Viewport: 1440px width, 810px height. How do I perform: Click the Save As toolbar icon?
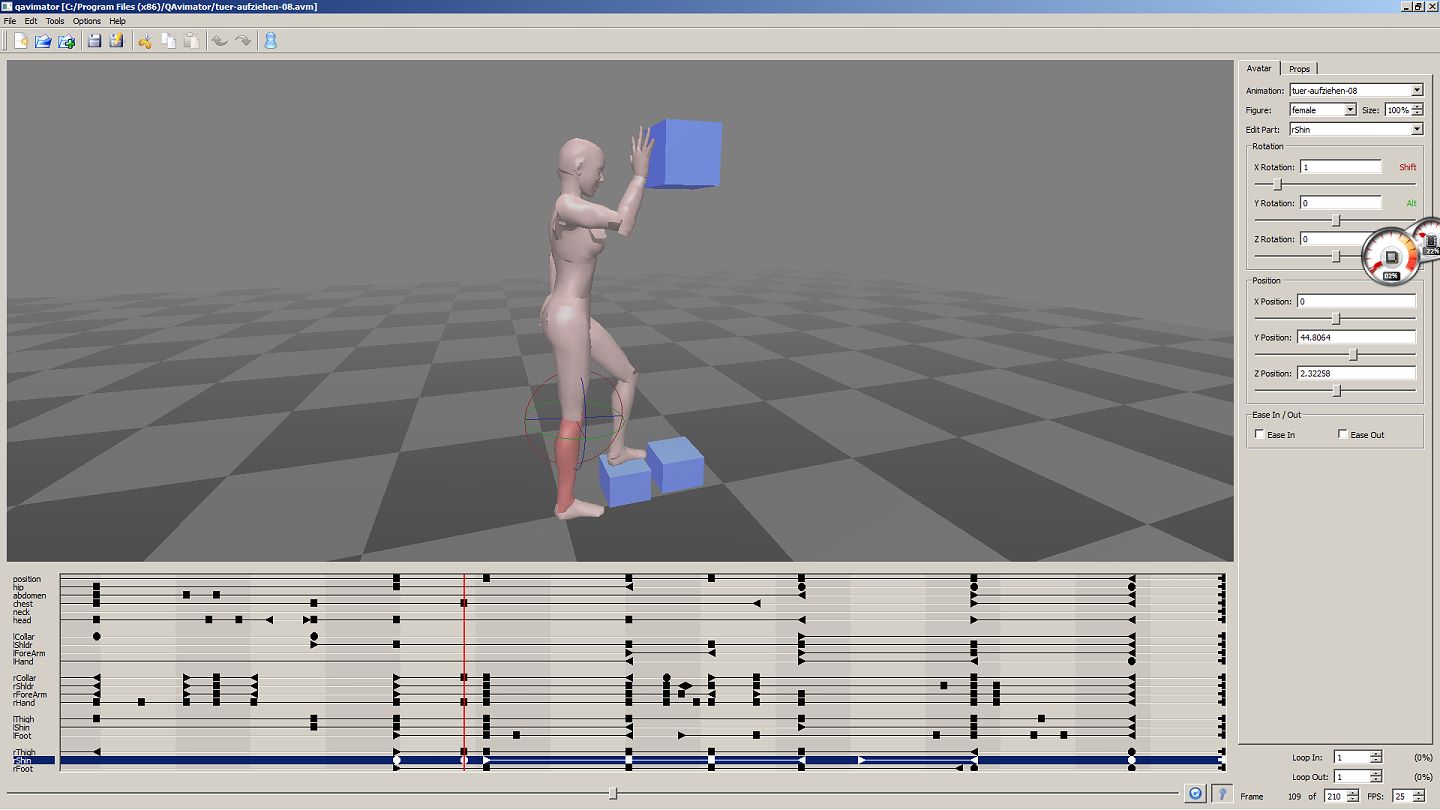click(x=117, y=41)
